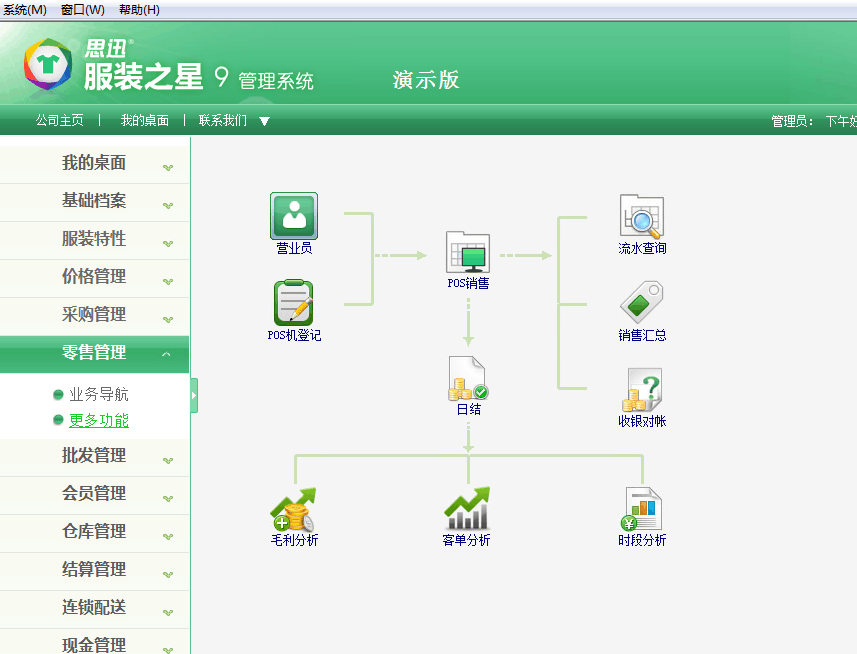The width and height of the screenshot is (857, 654).
Task: Open the 流水查询 magnifier icon
Action: (x=642, y=216)
